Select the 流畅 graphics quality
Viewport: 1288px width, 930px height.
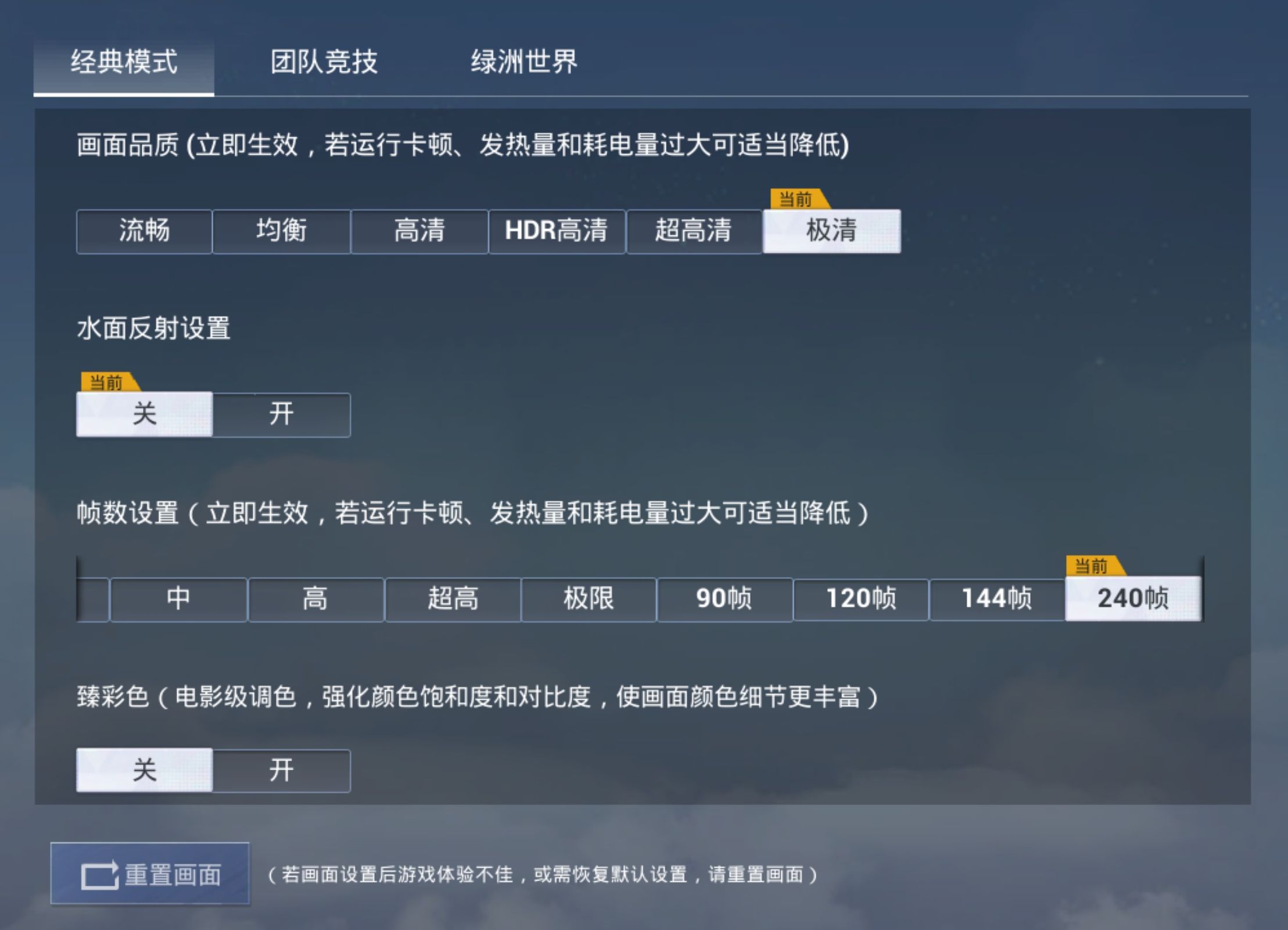pyautogui.click(x=143, y=231)
